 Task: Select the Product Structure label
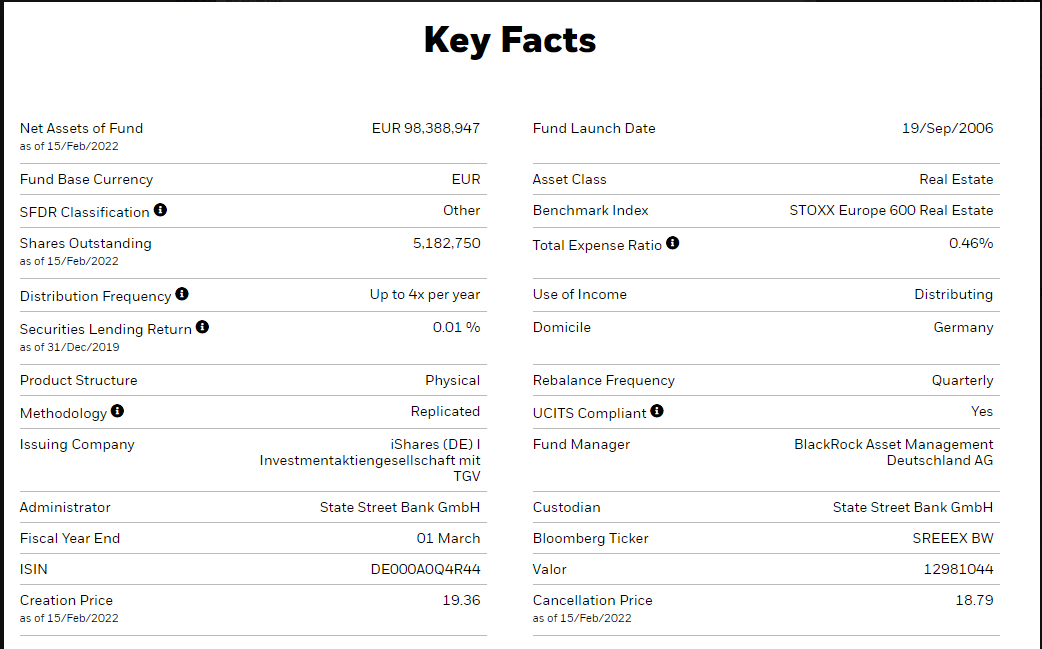tap(78, 380)
